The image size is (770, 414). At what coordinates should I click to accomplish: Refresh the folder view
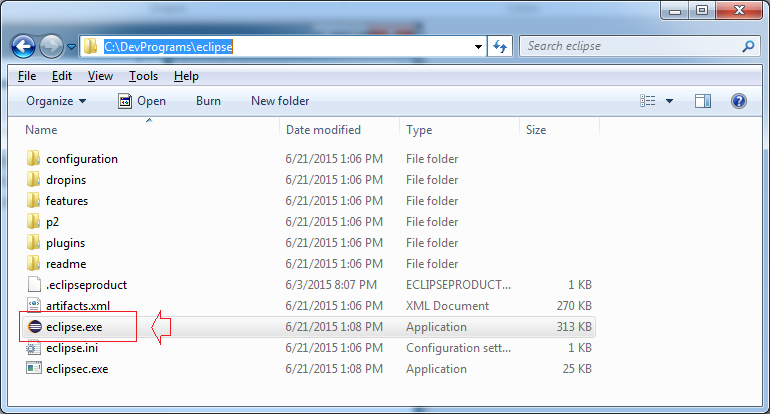(500, 47)
